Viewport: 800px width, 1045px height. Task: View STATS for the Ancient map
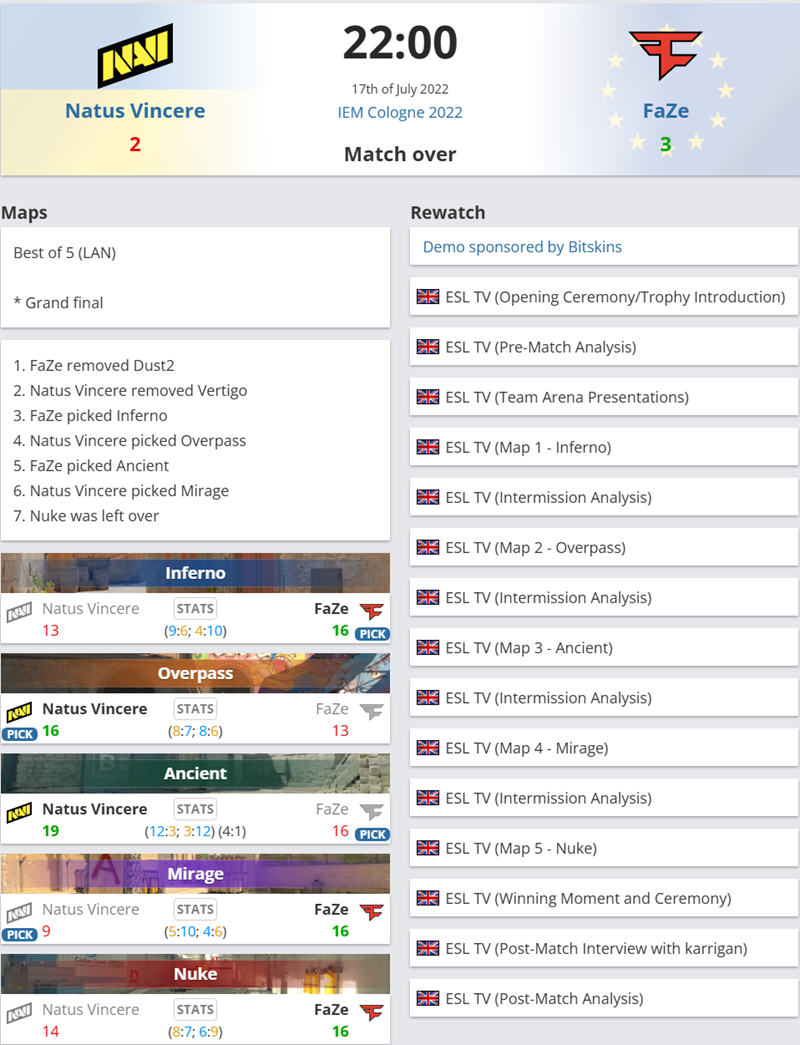(x=195, y=809)
